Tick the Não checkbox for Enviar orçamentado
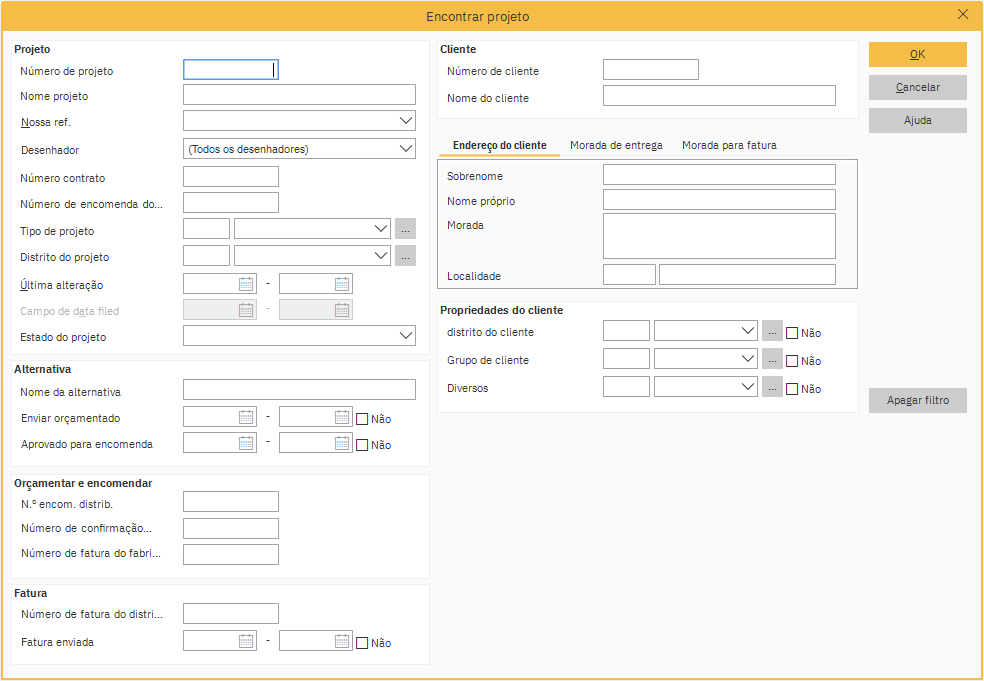 click(x=362, y=419)
